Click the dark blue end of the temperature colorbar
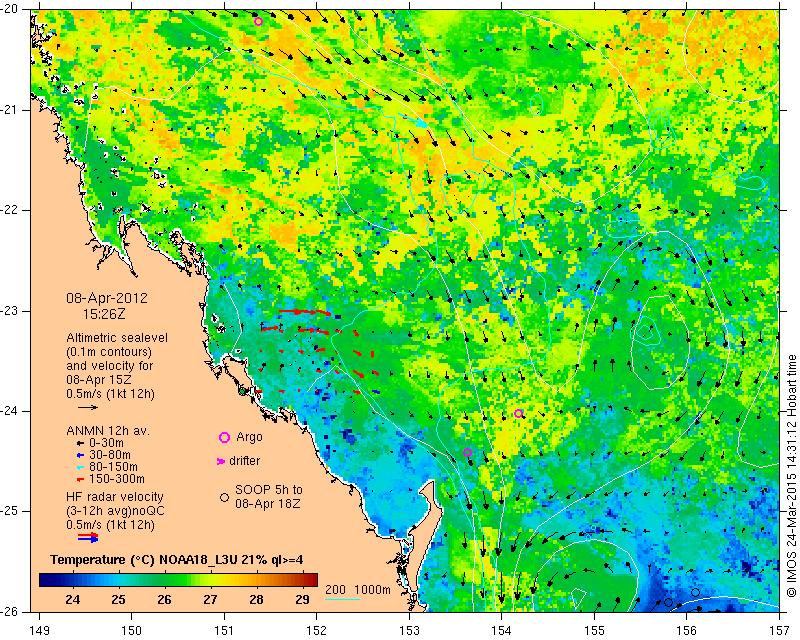The image size is (800, 640). click(x=45, y=580)
